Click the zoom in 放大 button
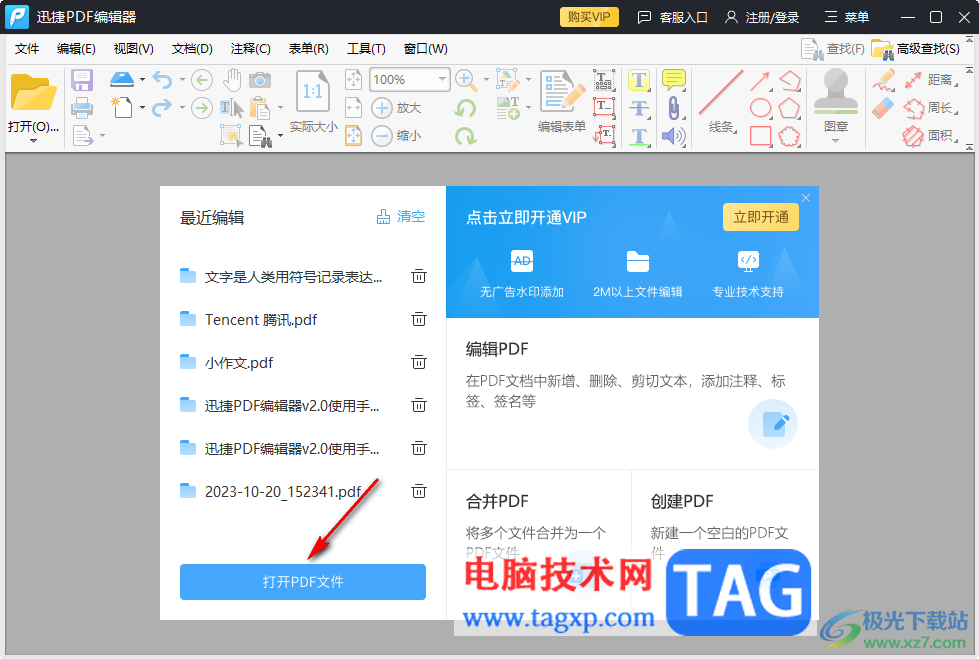Screen dimensions: 979x659 (396, 107)
